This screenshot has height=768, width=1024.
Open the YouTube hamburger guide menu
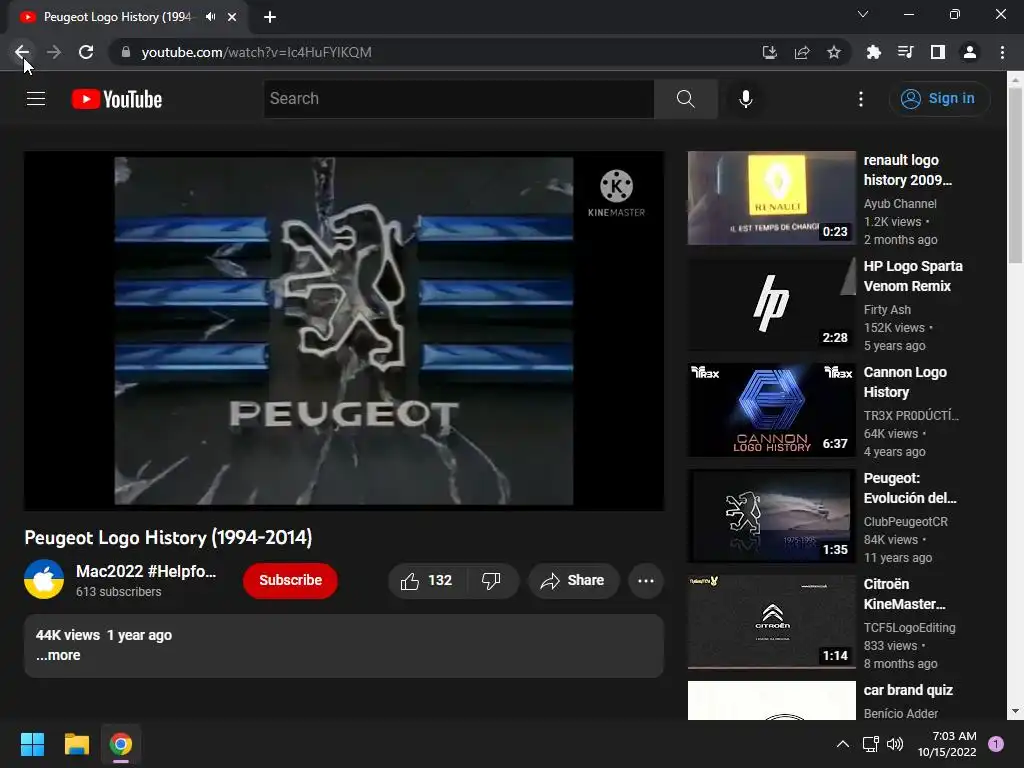(x=36, y=99)
